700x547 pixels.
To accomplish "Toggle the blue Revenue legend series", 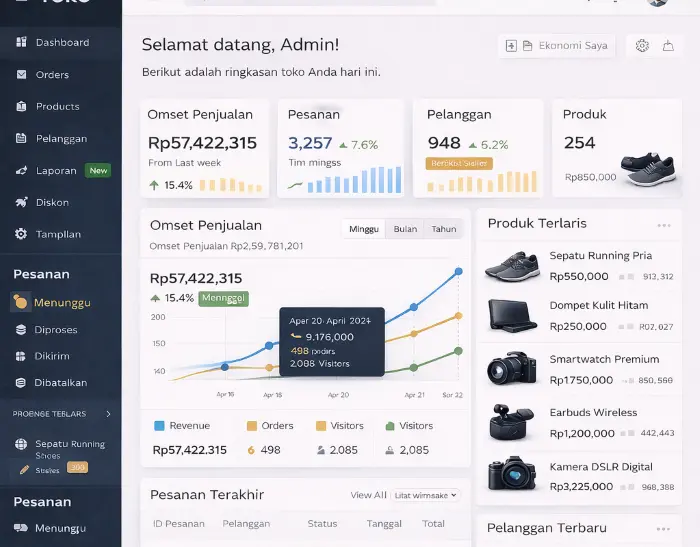I will pos(159,426).
